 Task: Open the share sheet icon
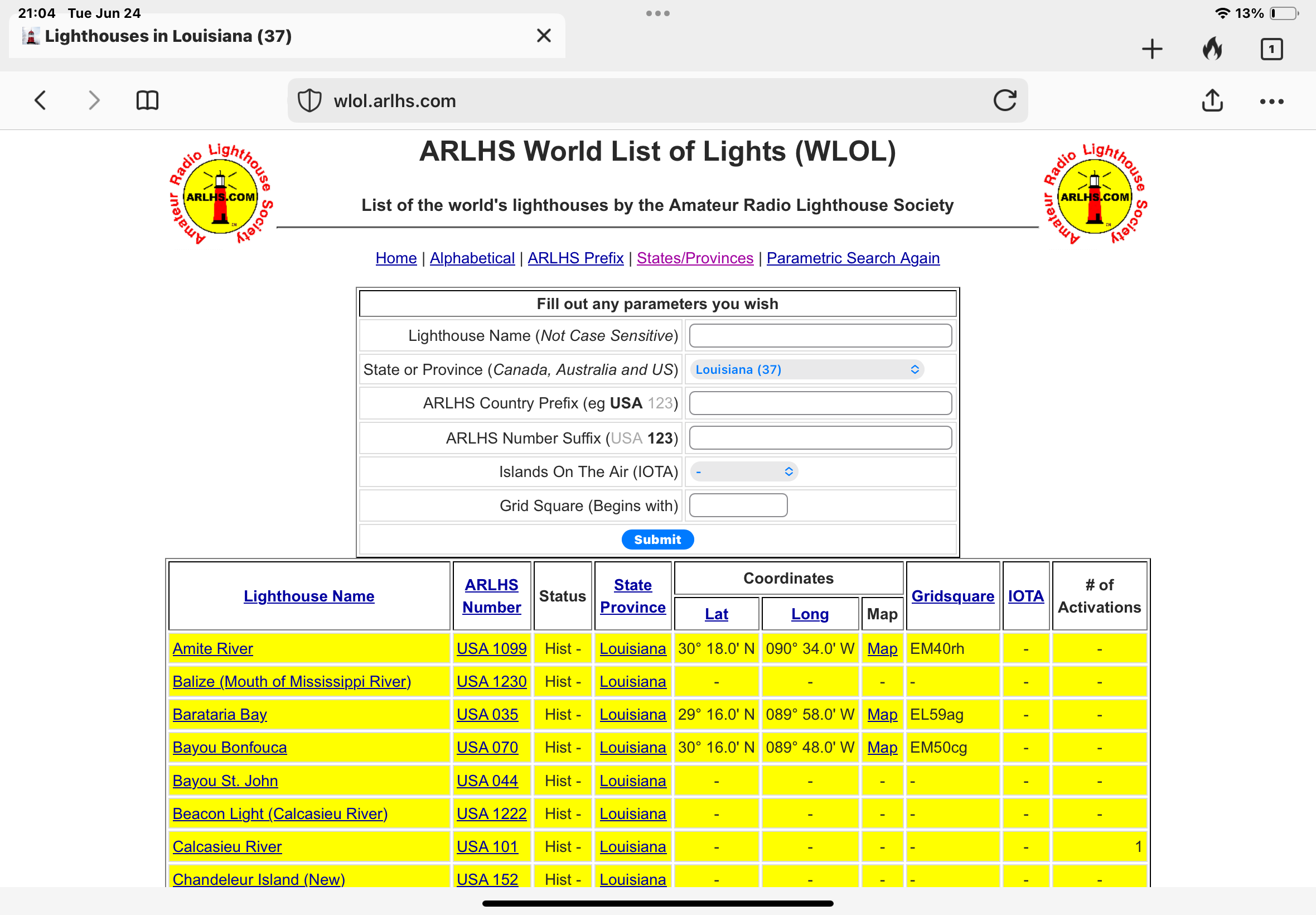pos(1212,100)
